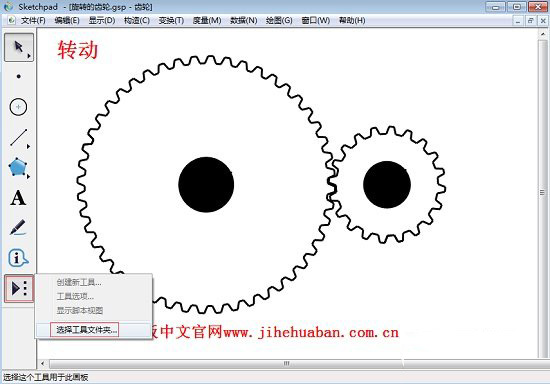Click the document icon left of 文件 menu
This screenshot has width=550, height=384.
tap(12, 20)
